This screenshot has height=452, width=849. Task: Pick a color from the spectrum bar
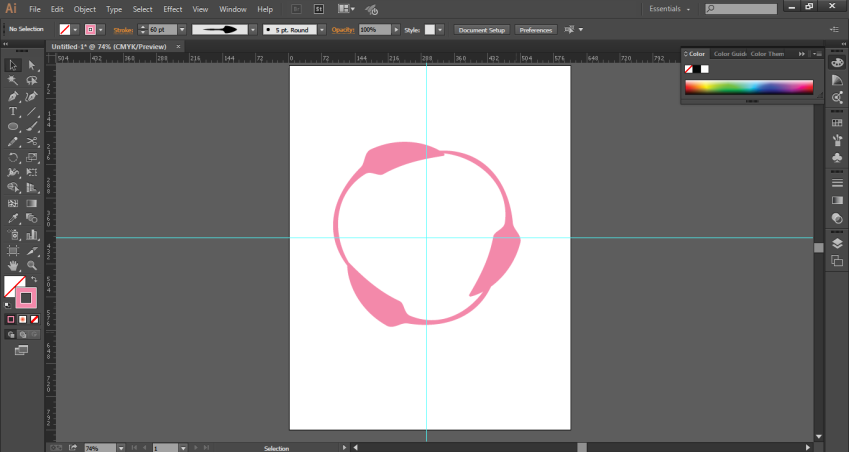748,87
